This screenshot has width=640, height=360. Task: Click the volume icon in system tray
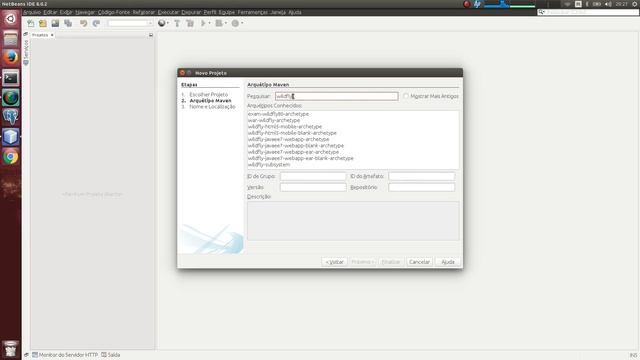click(608, 4)
